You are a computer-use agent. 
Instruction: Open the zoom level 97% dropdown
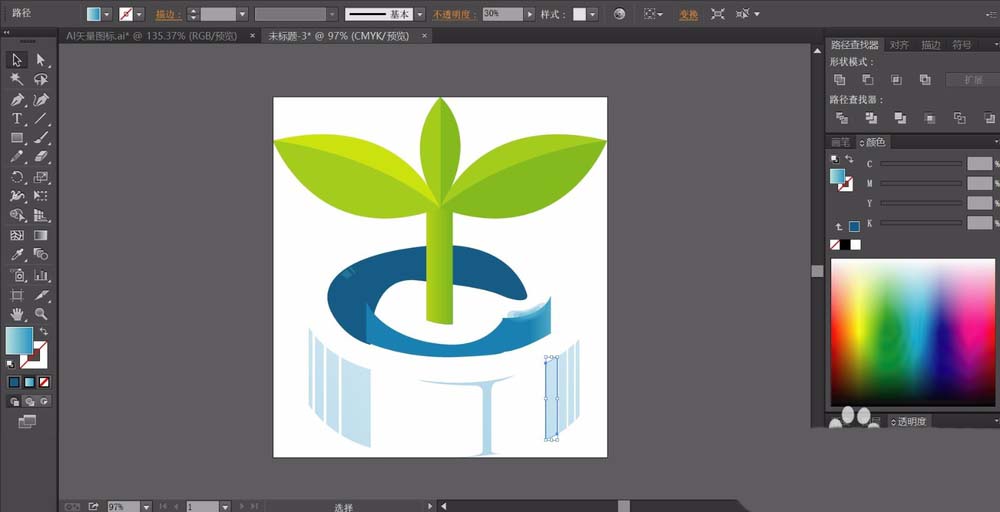click(146, 507)
